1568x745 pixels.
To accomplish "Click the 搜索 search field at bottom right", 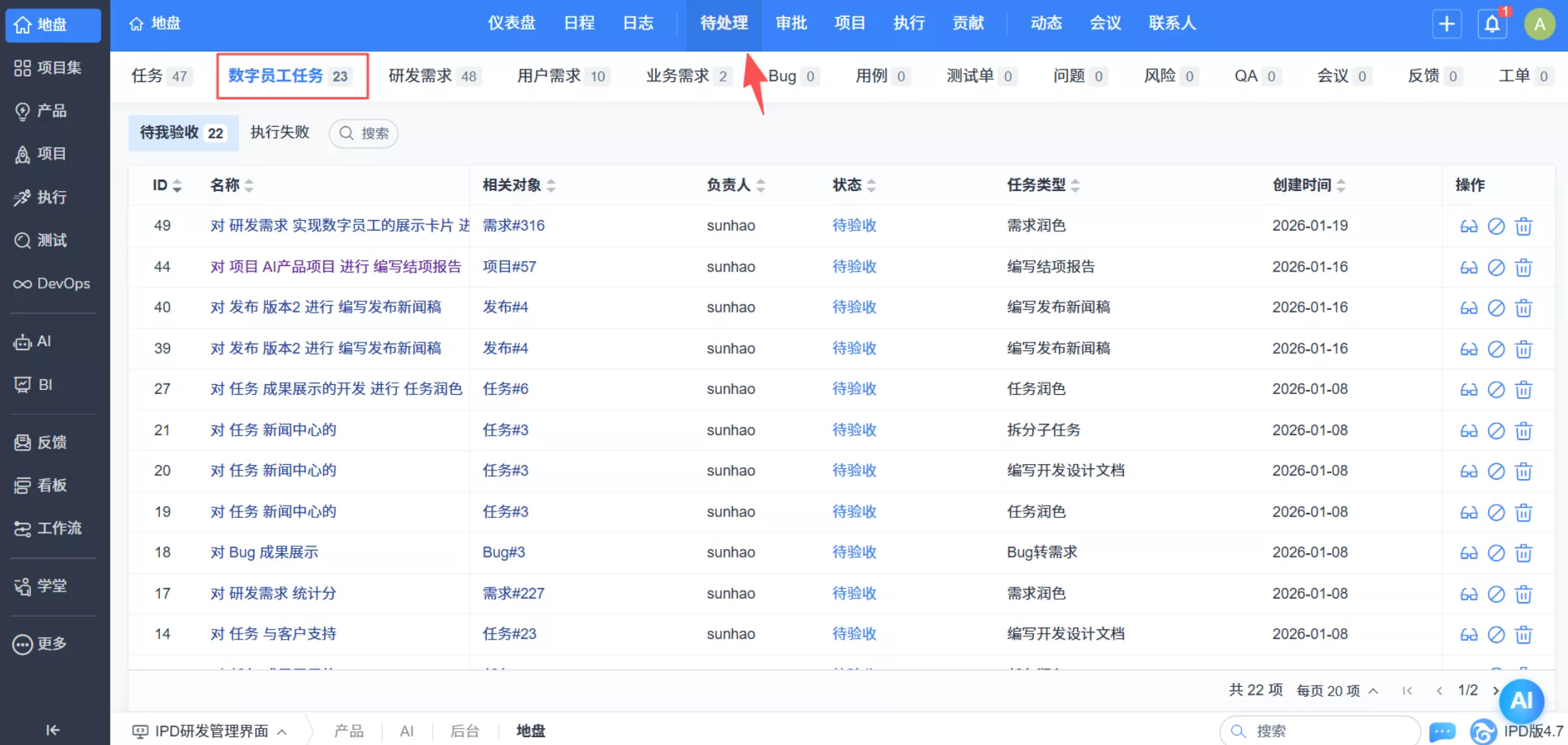I will pos(1319,730).
